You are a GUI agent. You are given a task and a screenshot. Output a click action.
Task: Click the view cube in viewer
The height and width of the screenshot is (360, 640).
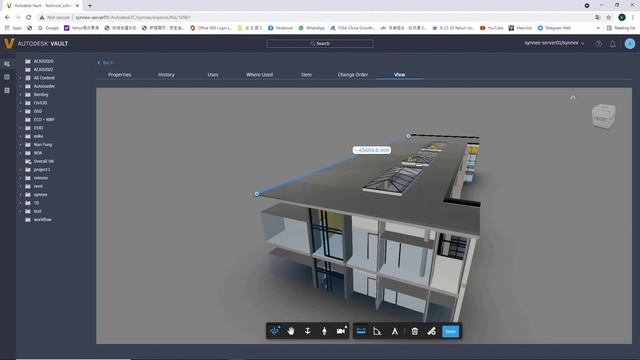(x=603, y=117)
